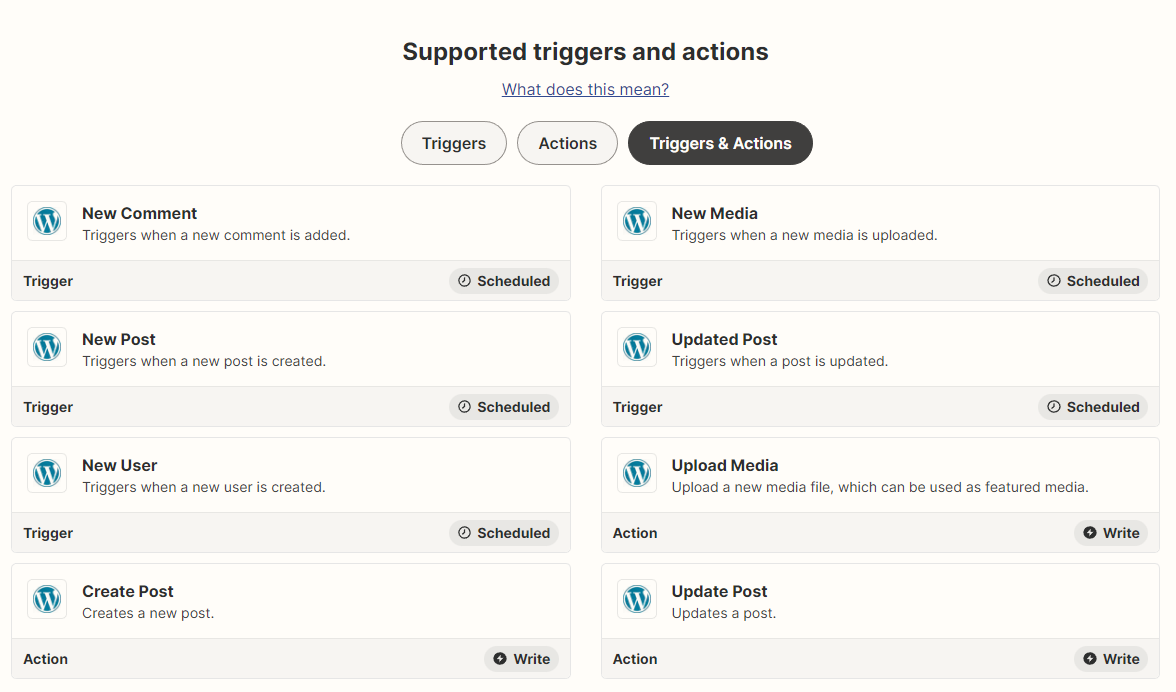This screenshot has width=1176, height=692.
Task: Open the Updated Post trigger title
Action: [x=724, y=340]
